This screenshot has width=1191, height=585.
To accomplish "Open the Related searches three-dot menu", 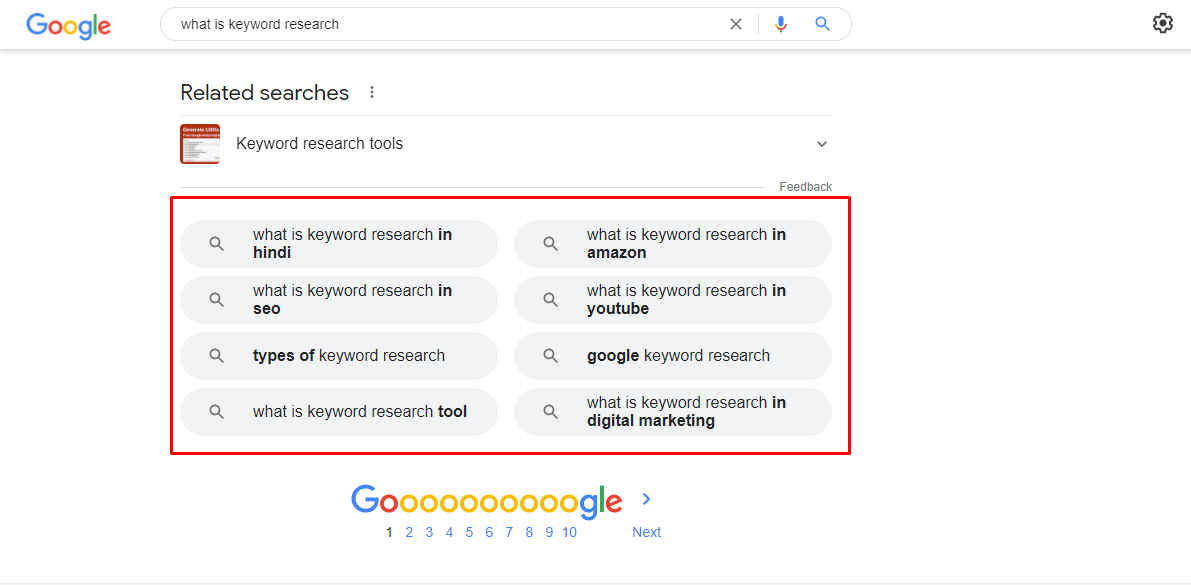I will click(372, 92).
